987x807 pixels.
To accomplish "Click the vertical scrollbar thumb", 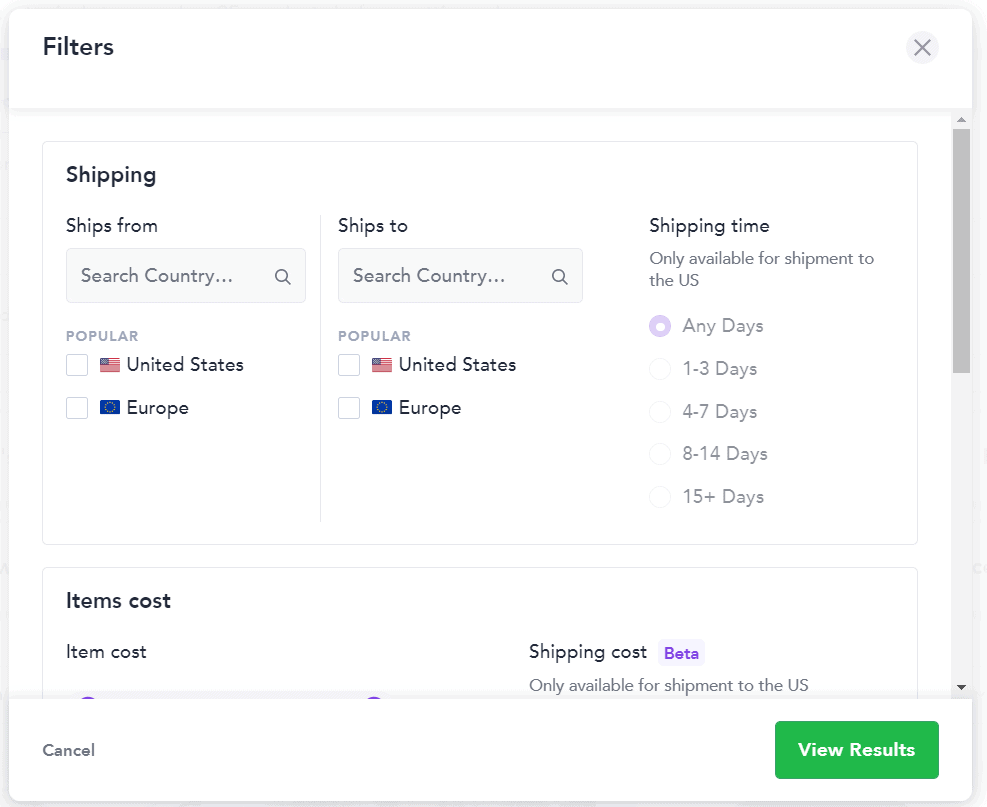I will [x=961, y=250].
